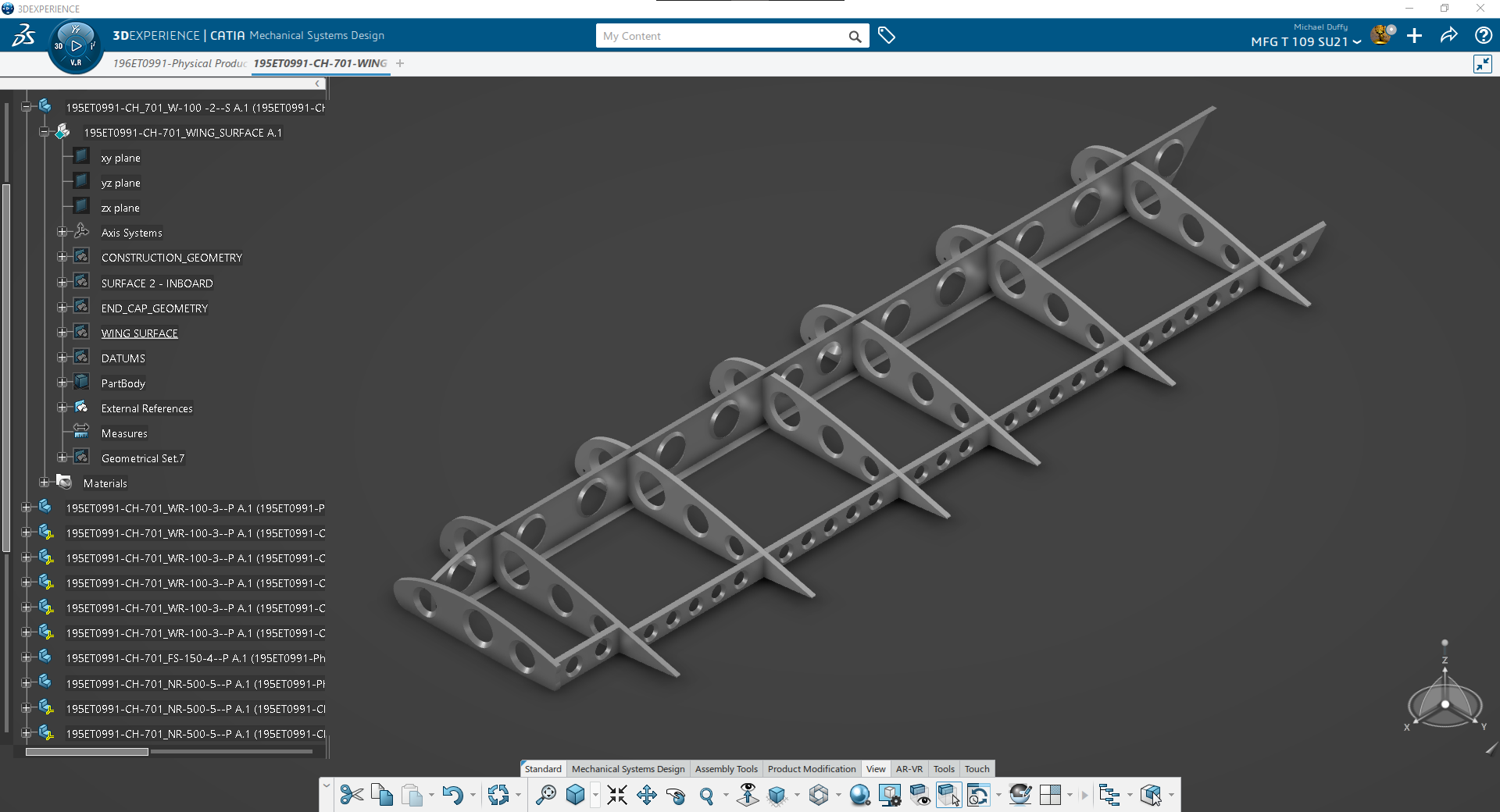Click the Paste clipboard icon
The height and width of the screenshot is (812, 1500).
[412, 795]
